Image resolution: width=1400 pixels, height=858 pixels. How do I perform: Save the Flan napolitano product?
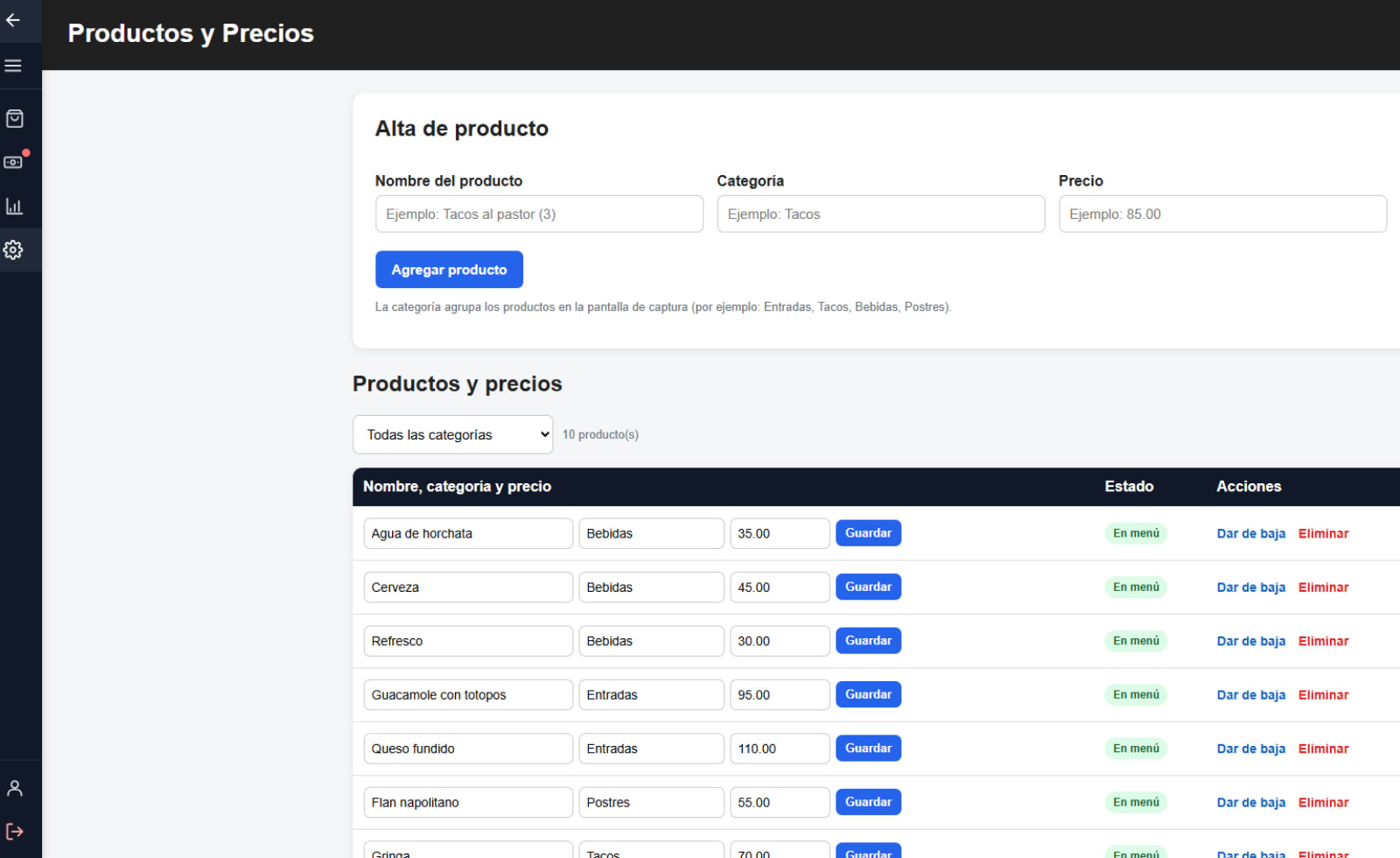tap(868, 802)
